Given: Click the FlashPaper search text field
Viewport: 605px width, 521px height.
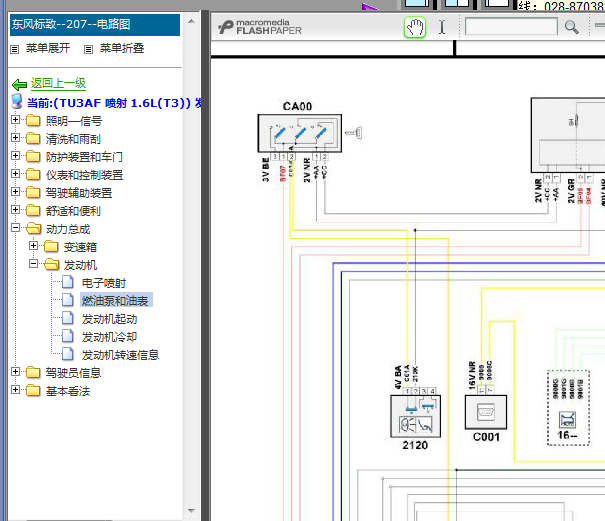Looking at the screenshot, I should [x=511, y=27].
